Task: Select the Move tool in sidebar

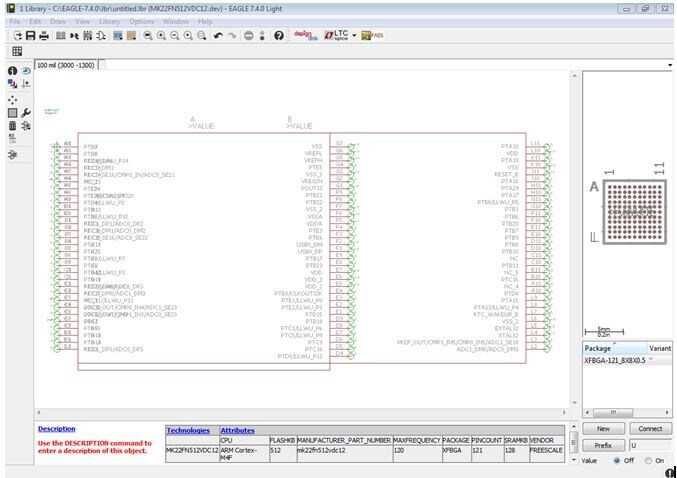Action: point(12,100)
